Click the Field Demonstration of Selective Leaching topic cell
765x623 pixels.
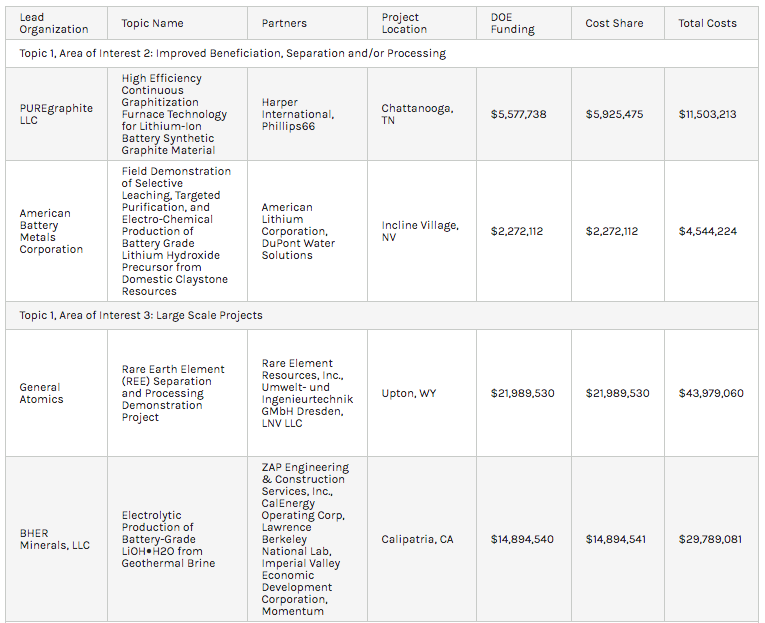point(176,231)
